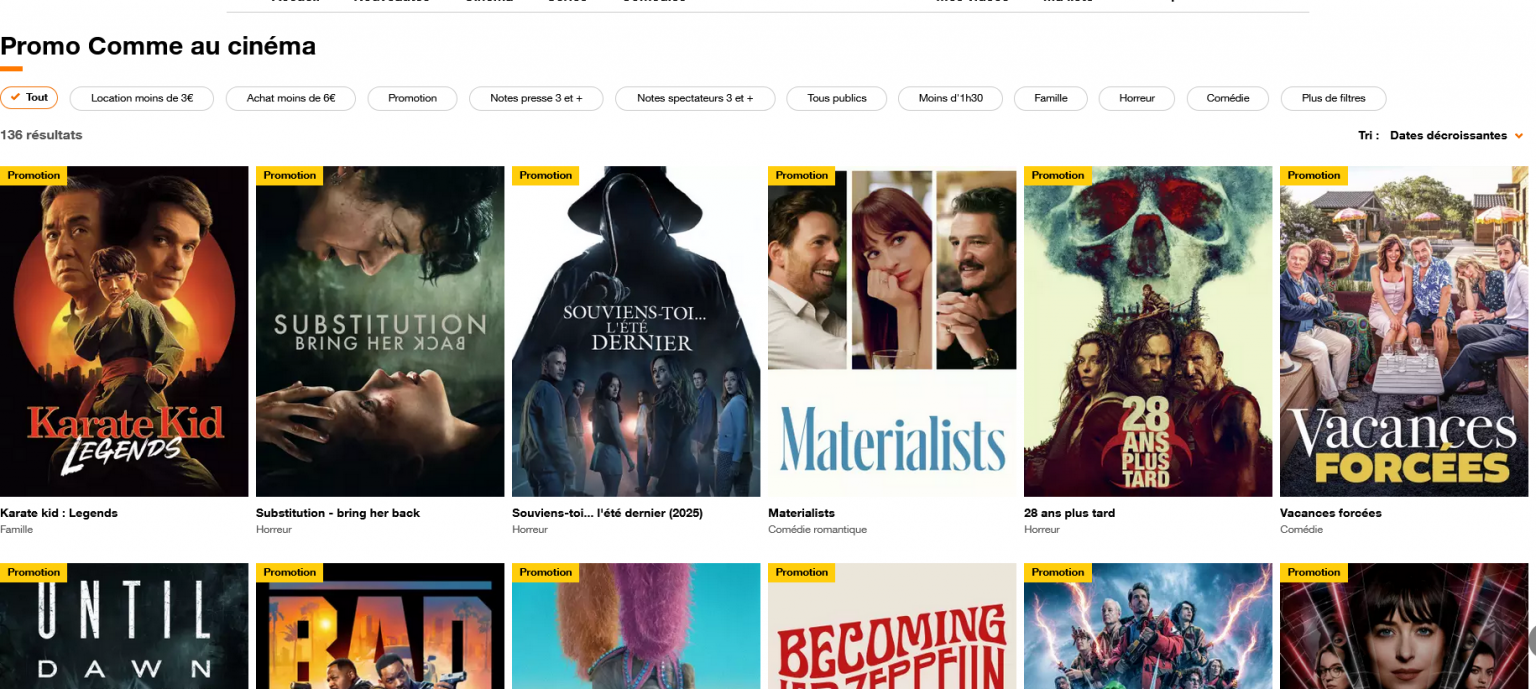
Task: Select the '28 ans plus tard' poster
Action: (x=1148, y=331)
